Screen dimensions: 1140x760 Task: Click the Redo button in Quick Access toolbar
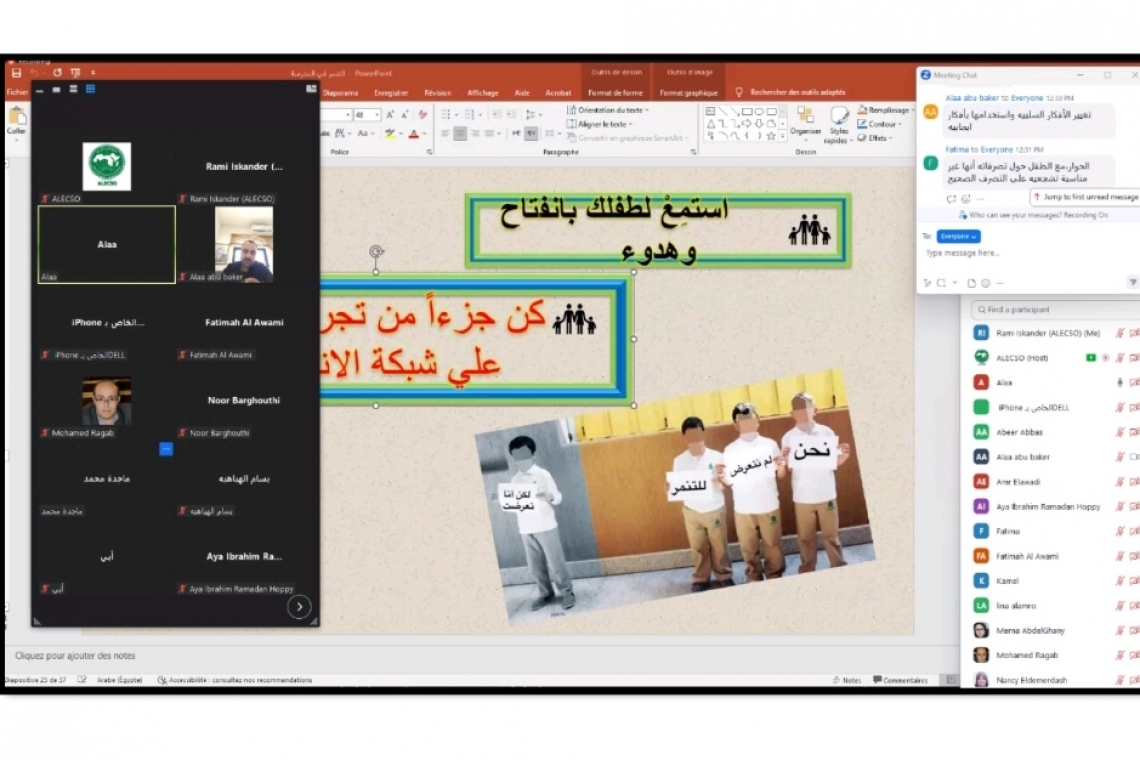(x=57, y=73)
